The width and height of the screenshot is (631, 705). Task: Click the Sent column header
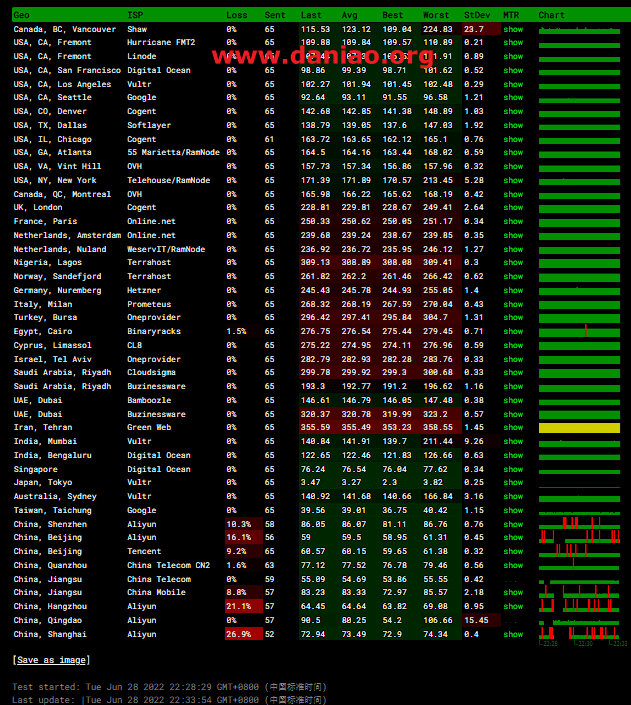pos(274,15)
